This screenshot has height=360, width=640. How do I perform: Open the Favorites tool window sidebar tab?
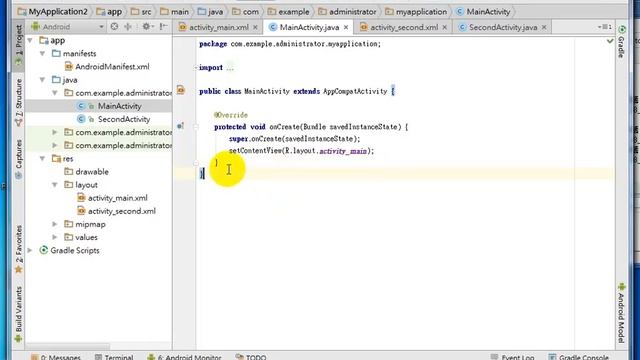tap(19, 249)
